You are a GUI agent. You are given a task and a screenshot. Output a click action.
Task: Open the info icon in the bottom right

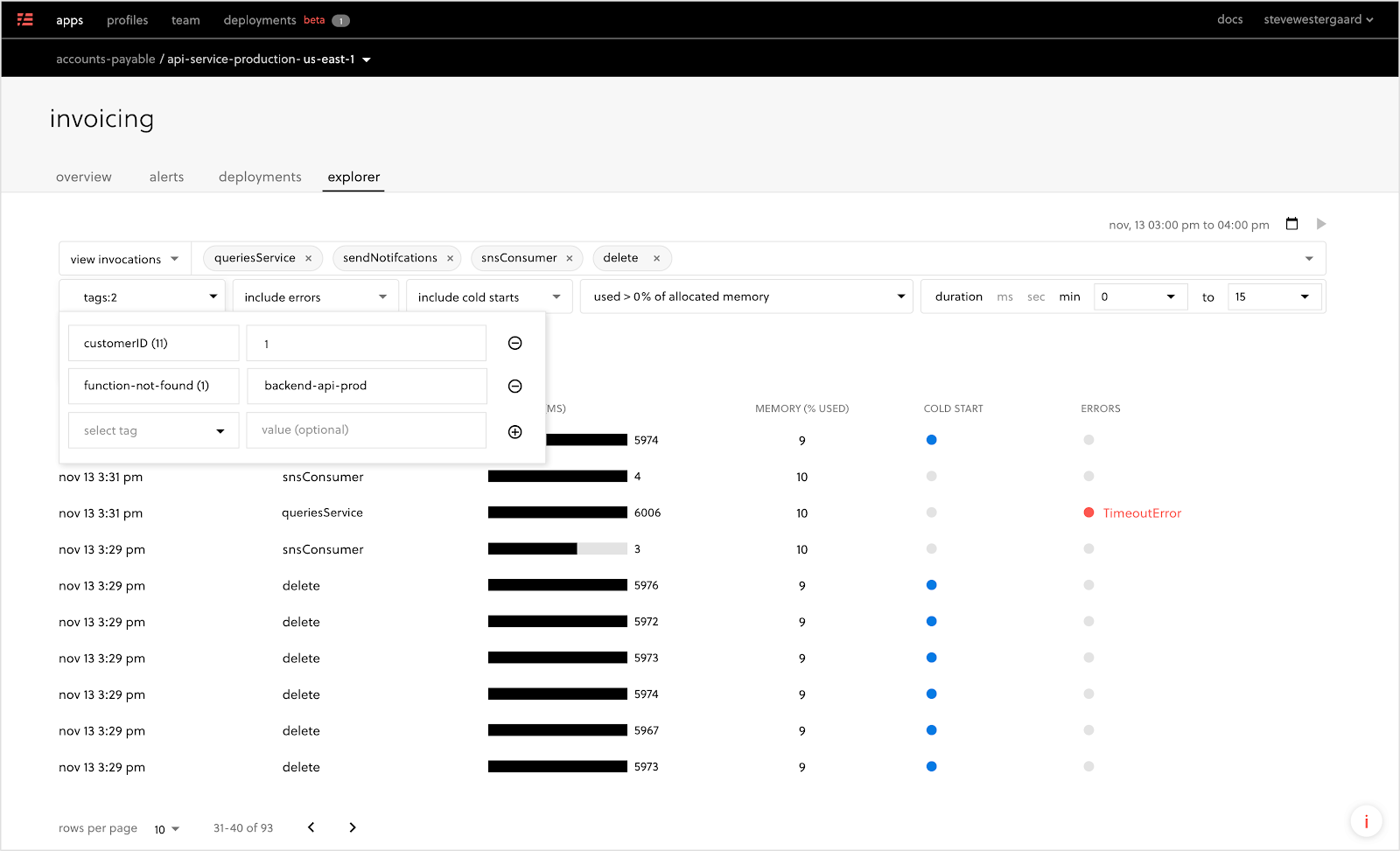click(1365, 821)
